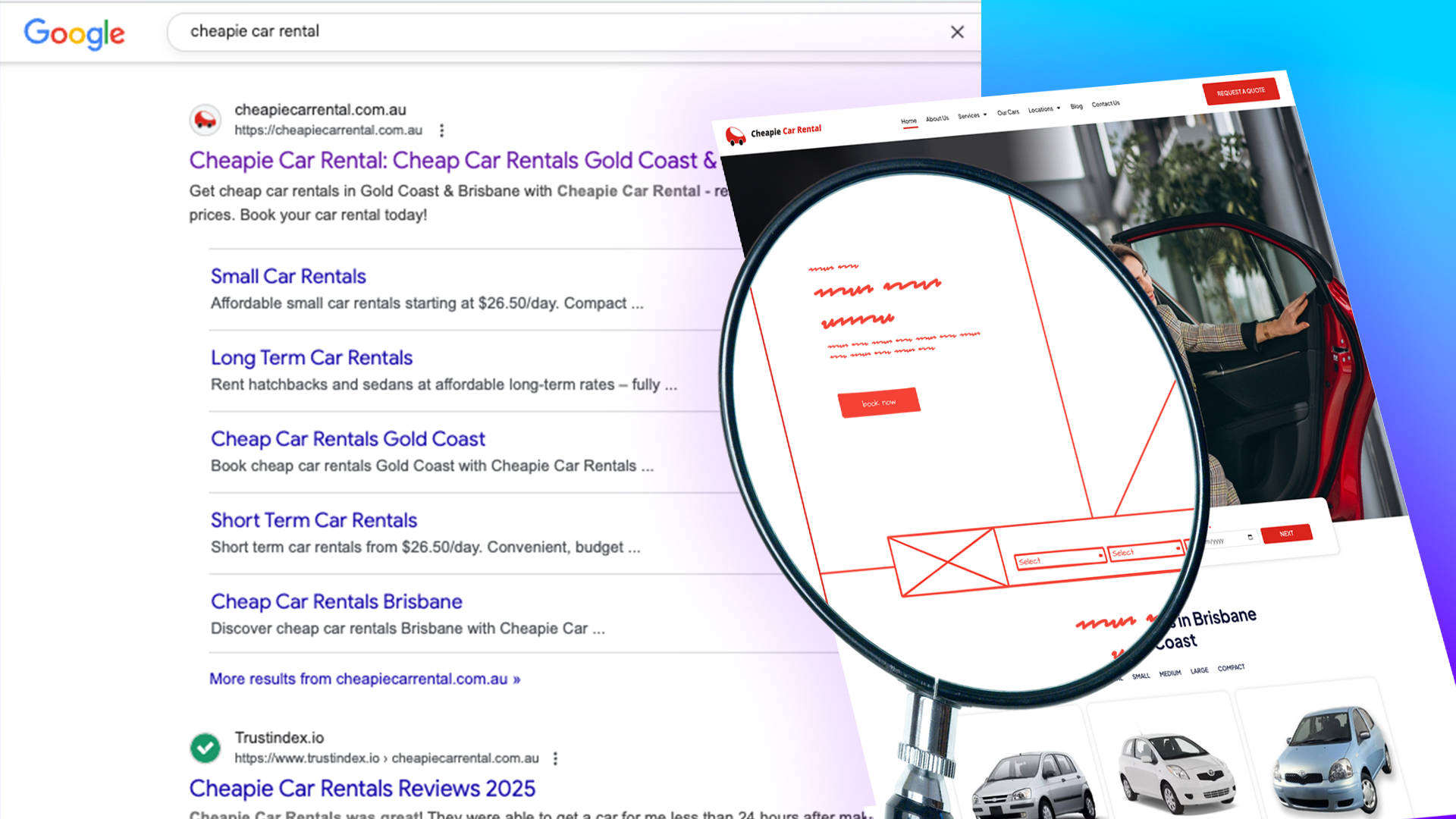Select the COMPACT car category tab
The height and width of the screenshot is (819, 1456).
pyautogui.click(x=1231, y=668)
